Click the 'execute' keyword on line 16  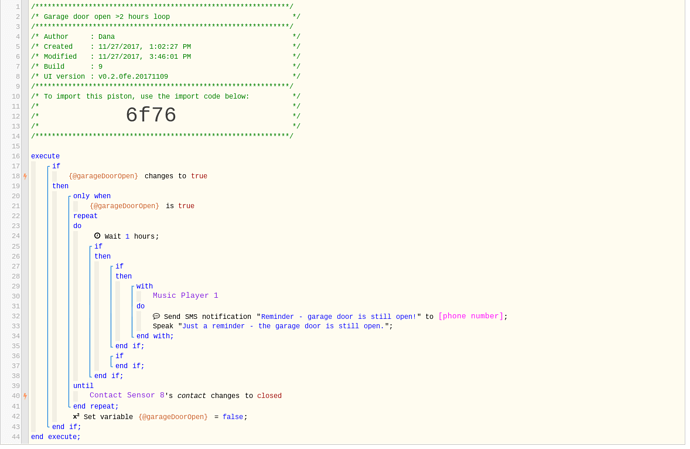coord(45,156)
